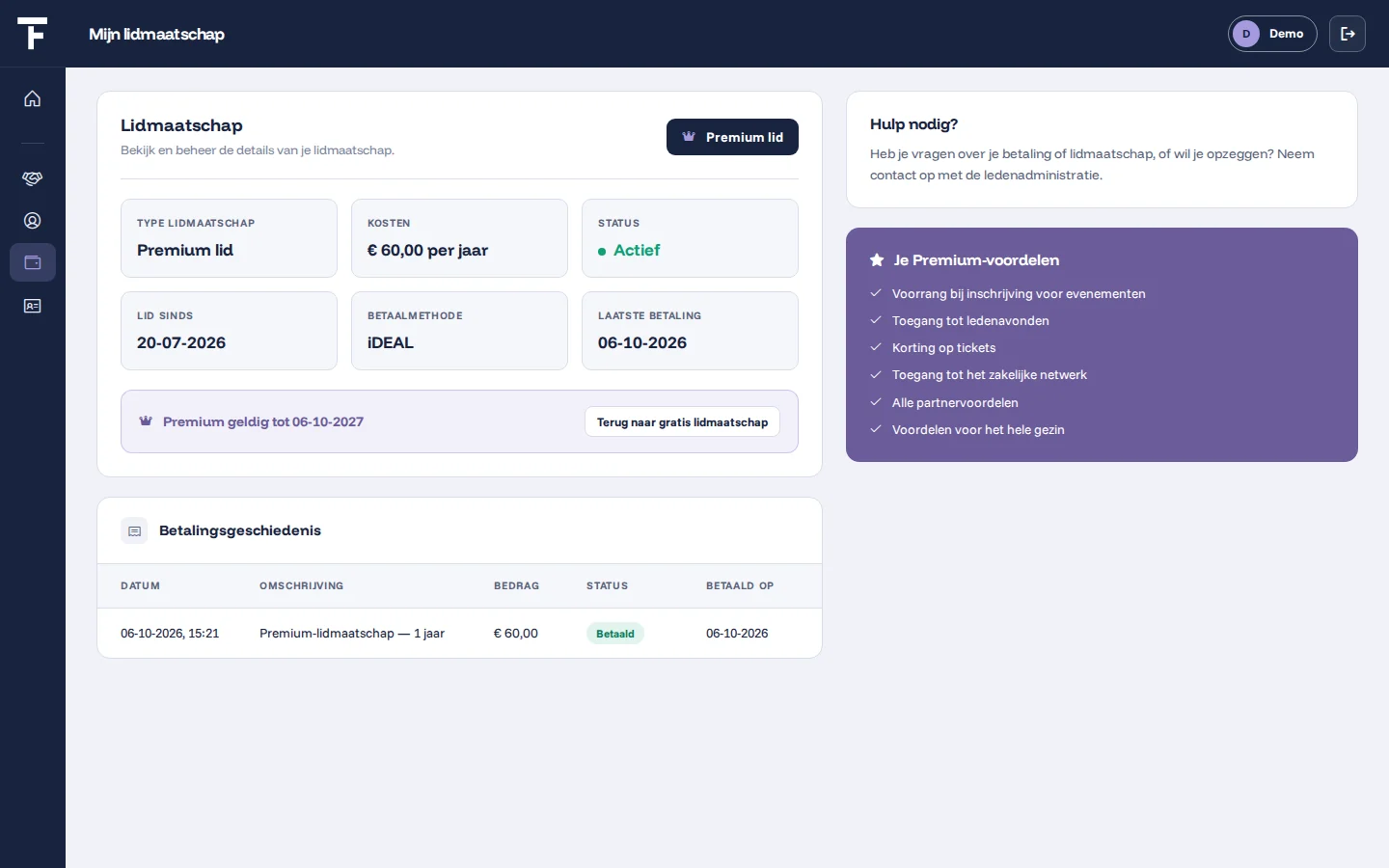Click the star icon by Je Premium-voordelen

(x=877, y=260)
